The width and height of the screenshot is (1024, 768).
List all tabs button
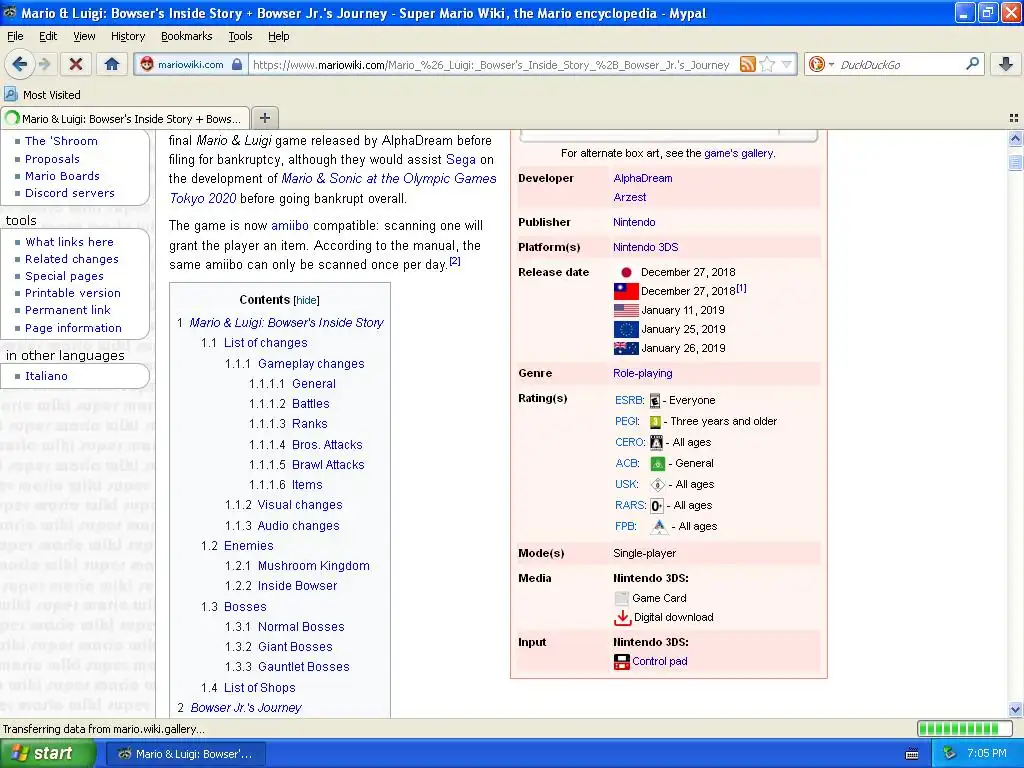click(x=1014, y=118)
